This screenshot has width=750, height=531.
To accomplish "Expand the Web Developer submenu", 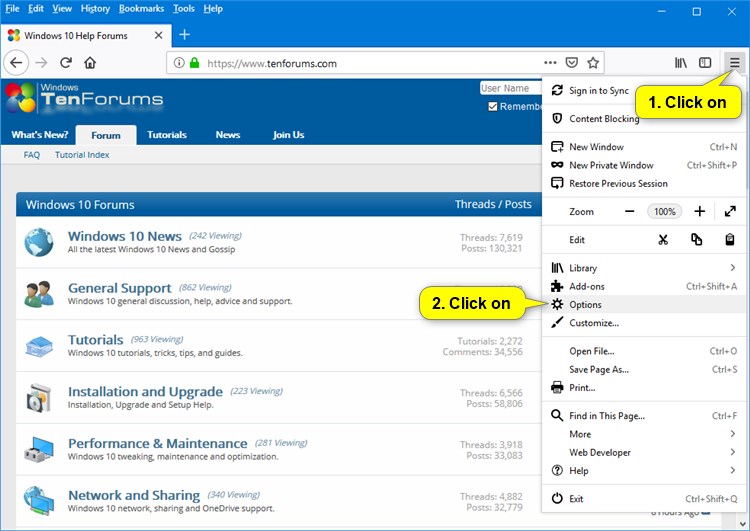I will click(x=644, y=452).
